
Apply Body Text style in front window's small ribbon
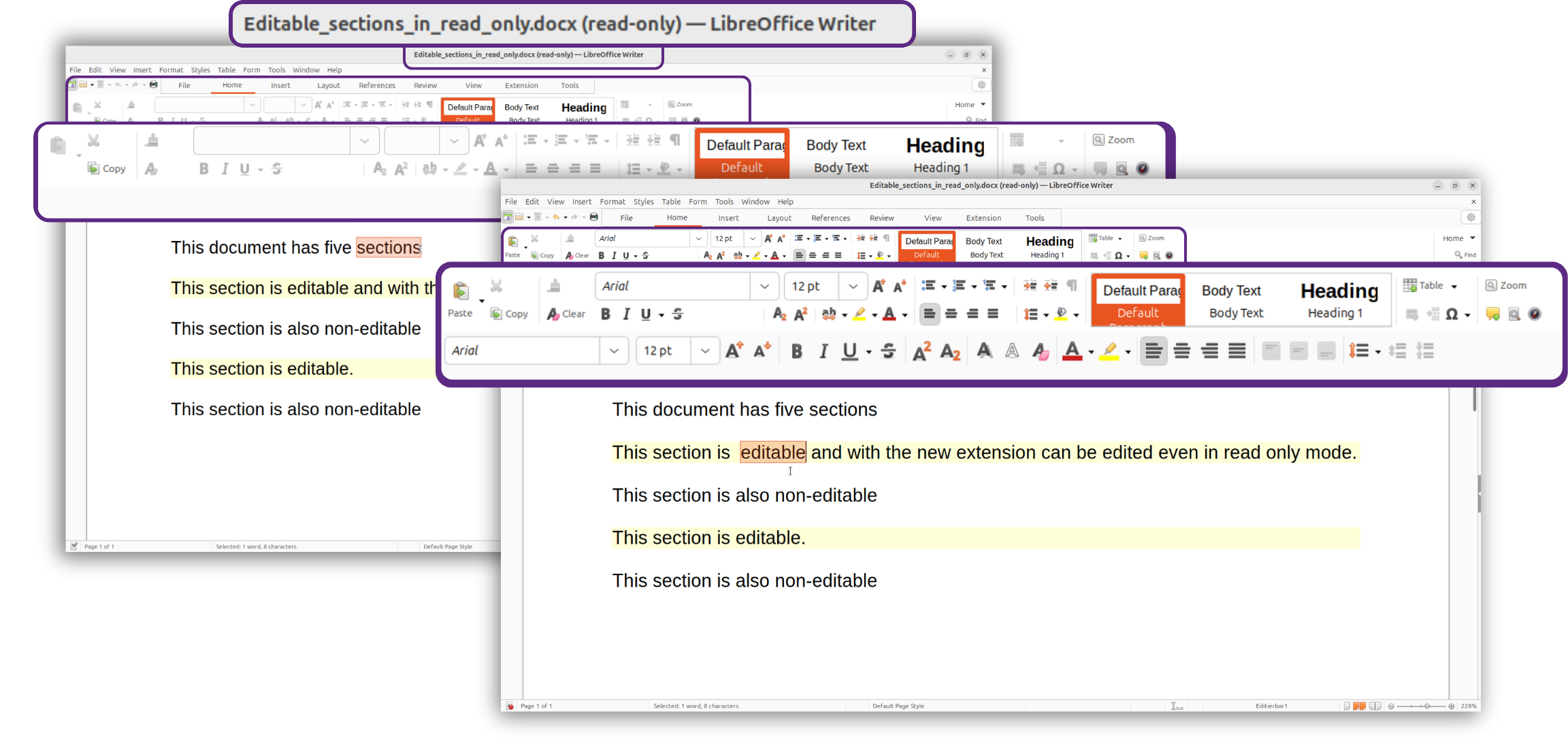pos(985,246)
